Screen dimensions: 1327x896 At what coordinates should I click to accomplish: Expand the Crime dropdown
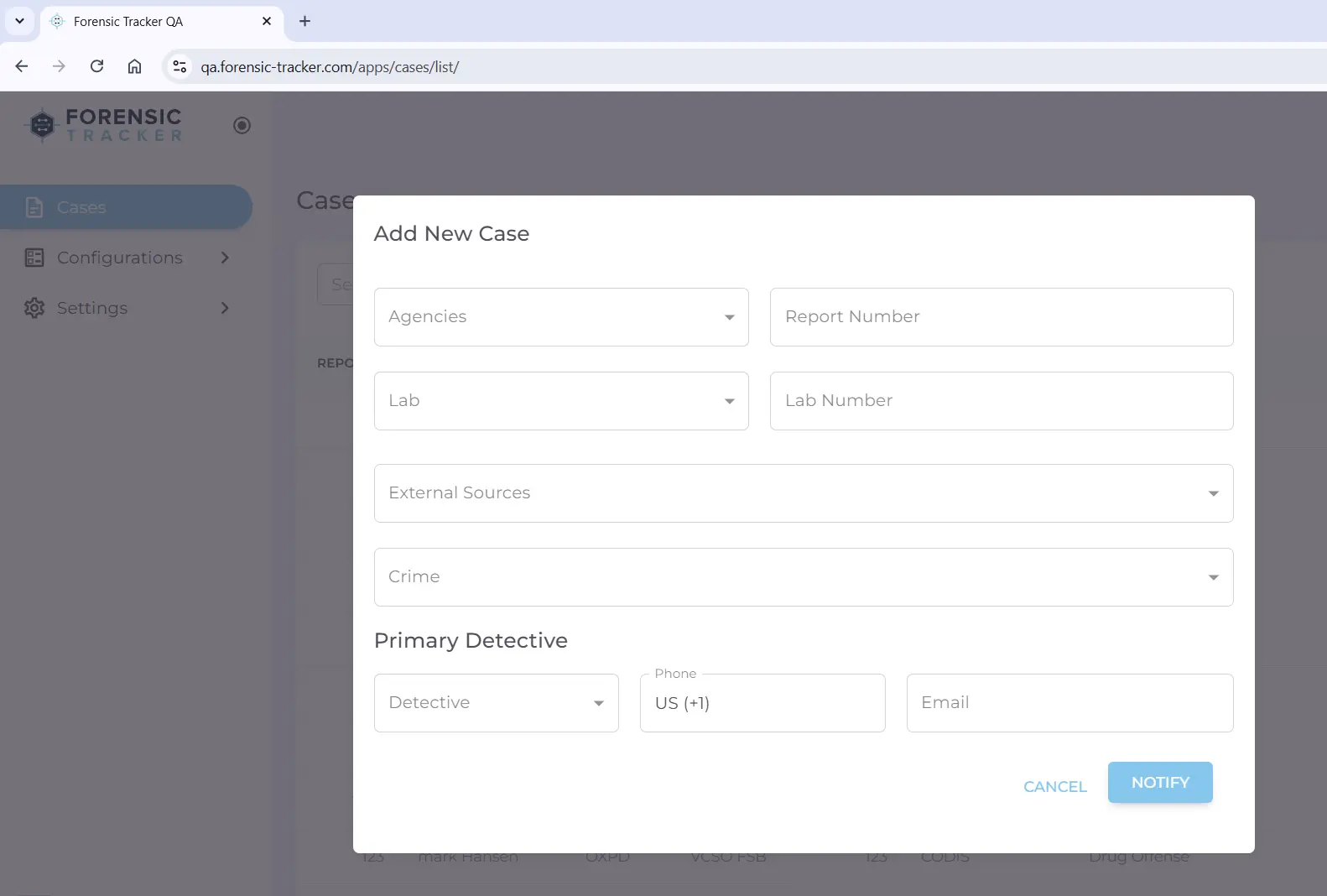(804, 577)
